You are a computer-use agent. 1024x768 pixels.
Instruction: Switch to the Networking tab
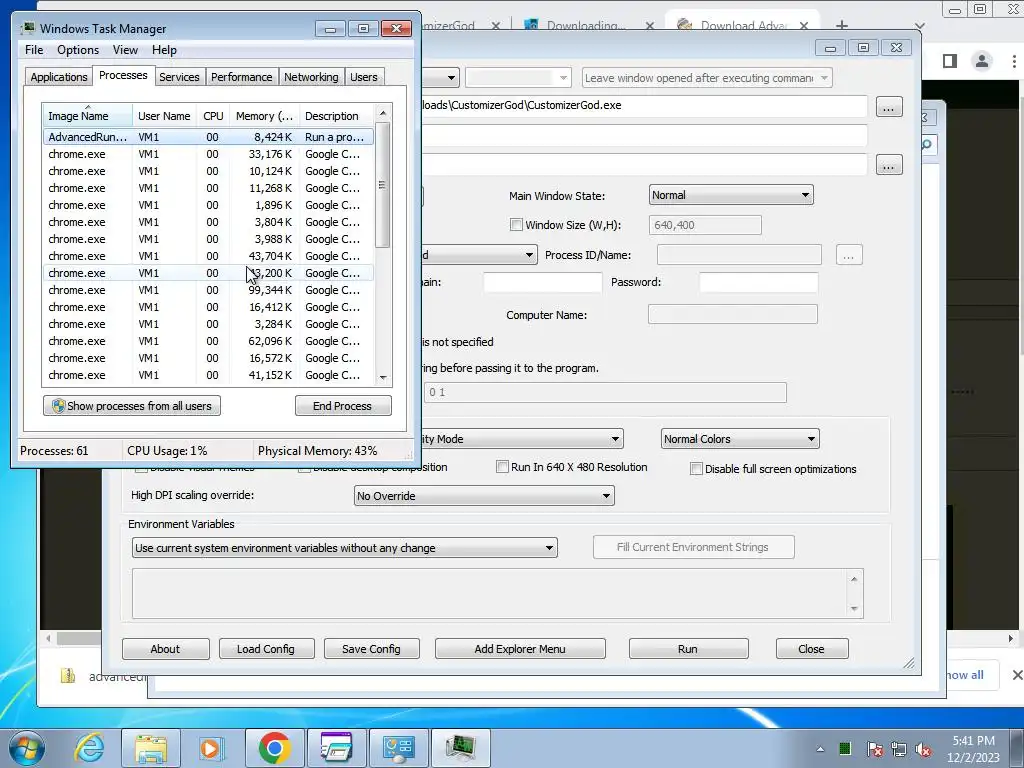tap(311, 77)
